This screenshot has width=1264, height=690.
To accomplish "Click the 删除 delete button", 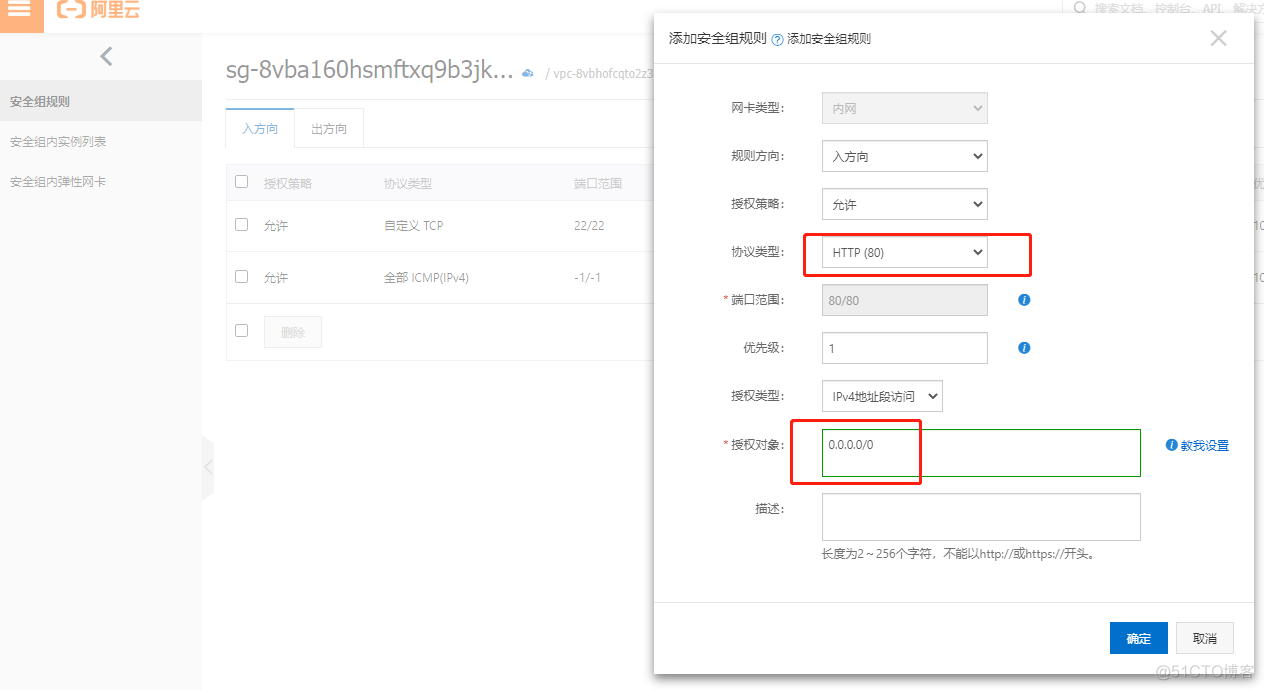I will tap(293, 332).
